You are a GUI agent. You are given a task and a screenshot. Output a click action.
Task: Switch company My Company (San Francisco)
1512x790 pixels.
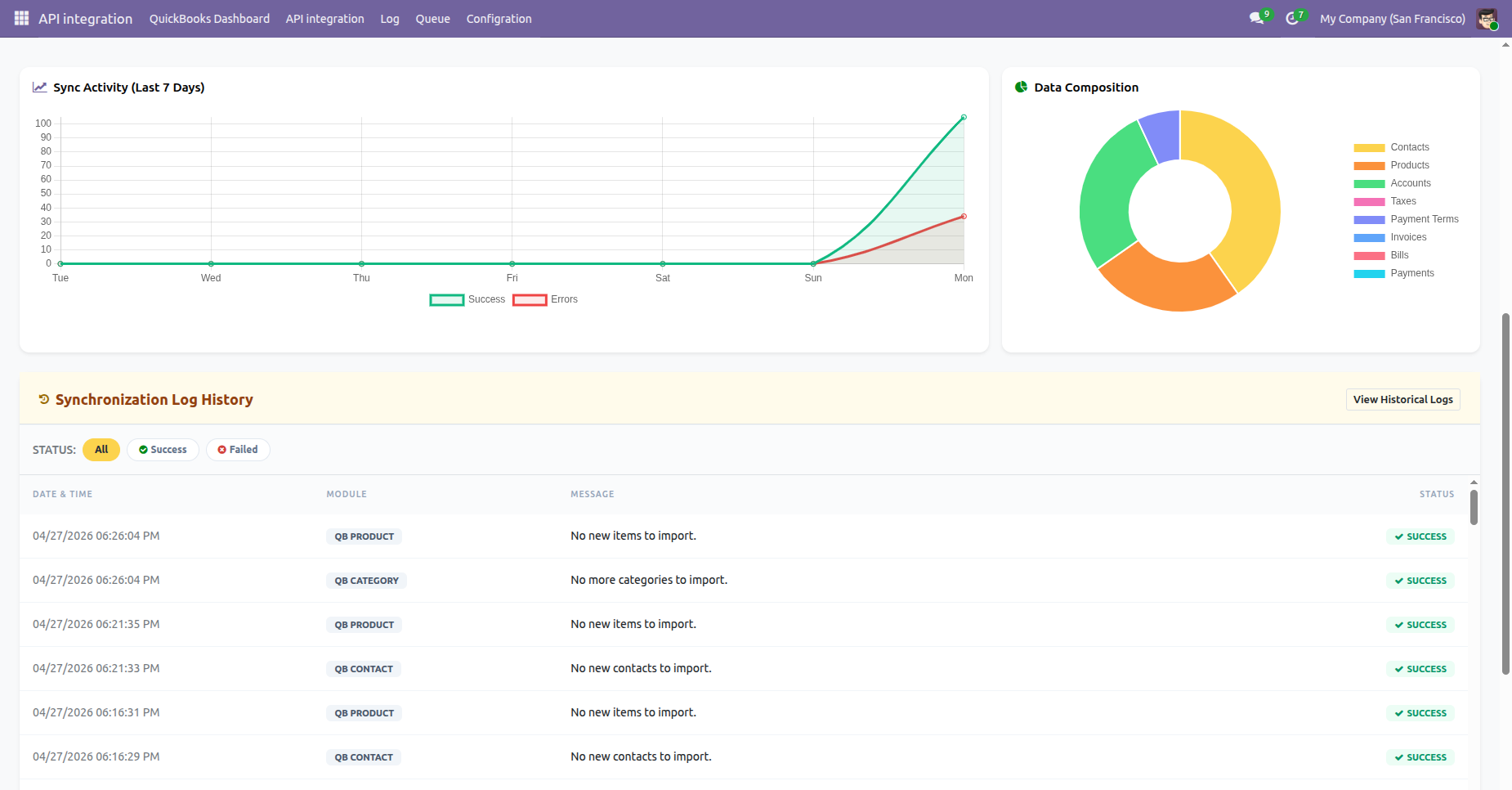(1392, 19)
